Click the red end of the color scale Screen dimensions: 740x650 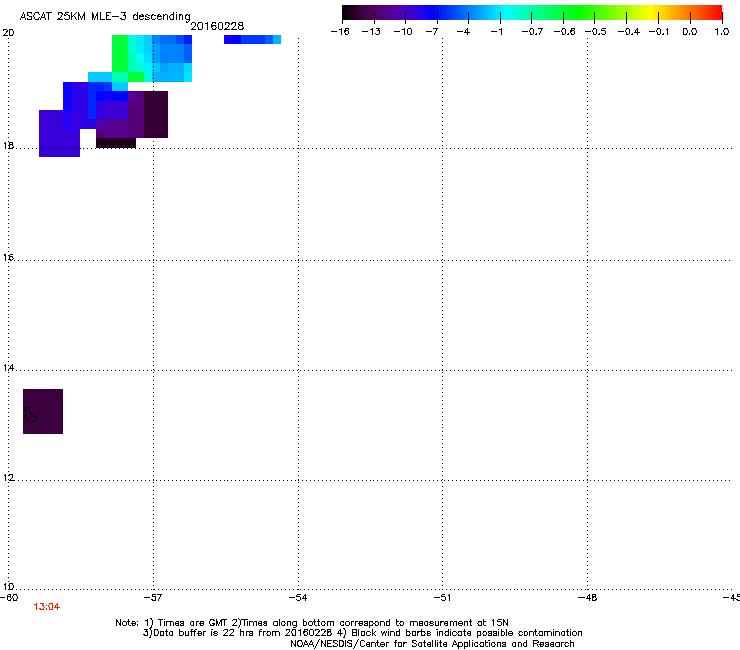[x=715, y=13]
